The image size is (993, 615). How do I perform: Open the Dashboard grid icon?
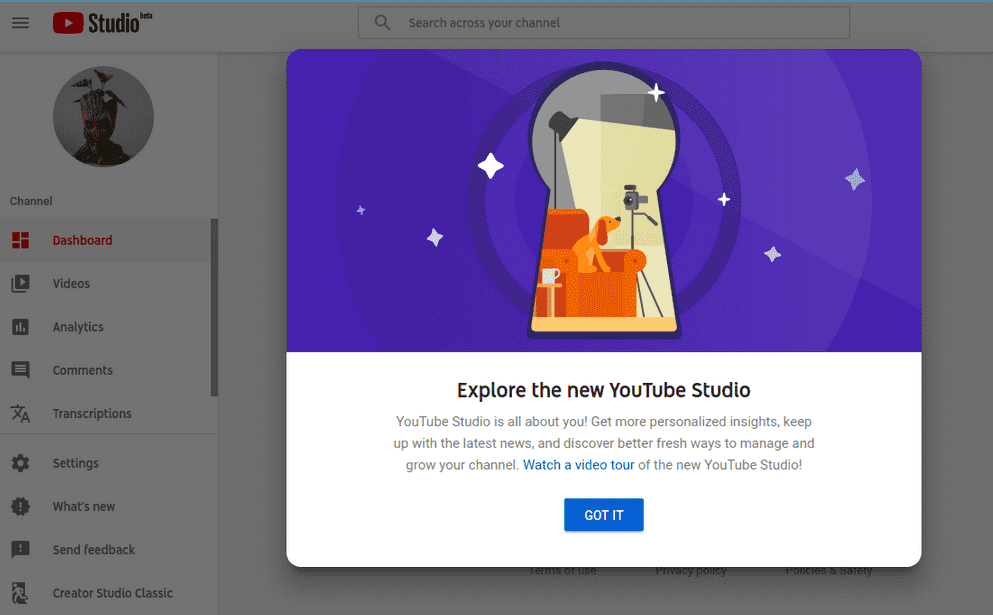tap(21, 240)
